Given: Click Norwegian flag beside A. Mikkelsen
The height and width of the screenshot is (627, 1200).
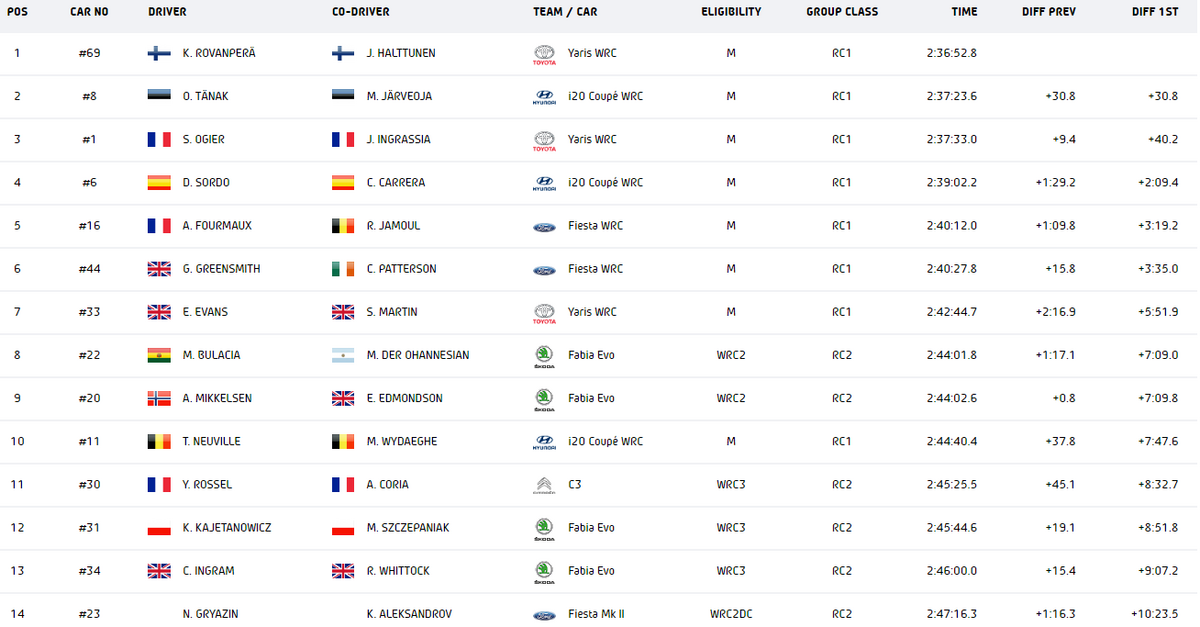Looking at the screenshot, I should pos(159,398).
